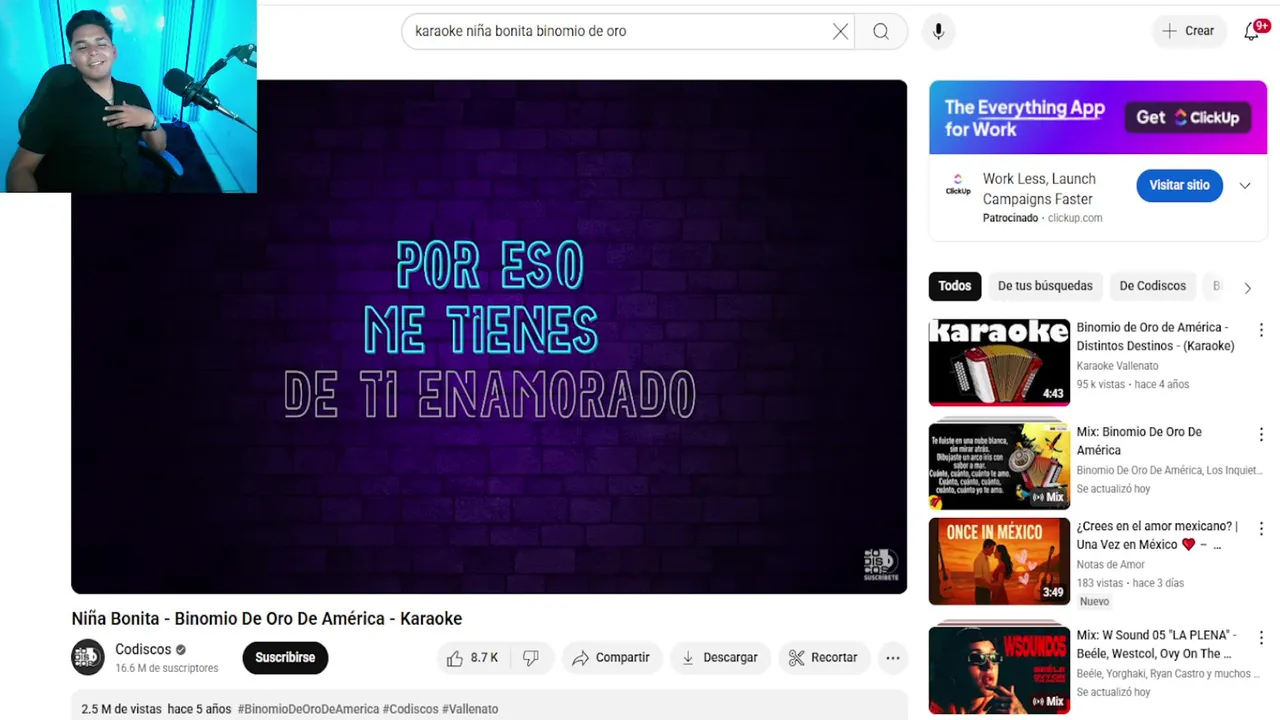Click the 2.5 M de vistas text
The width and height of the screenshot is (1280, 720).
click(122, 709)
